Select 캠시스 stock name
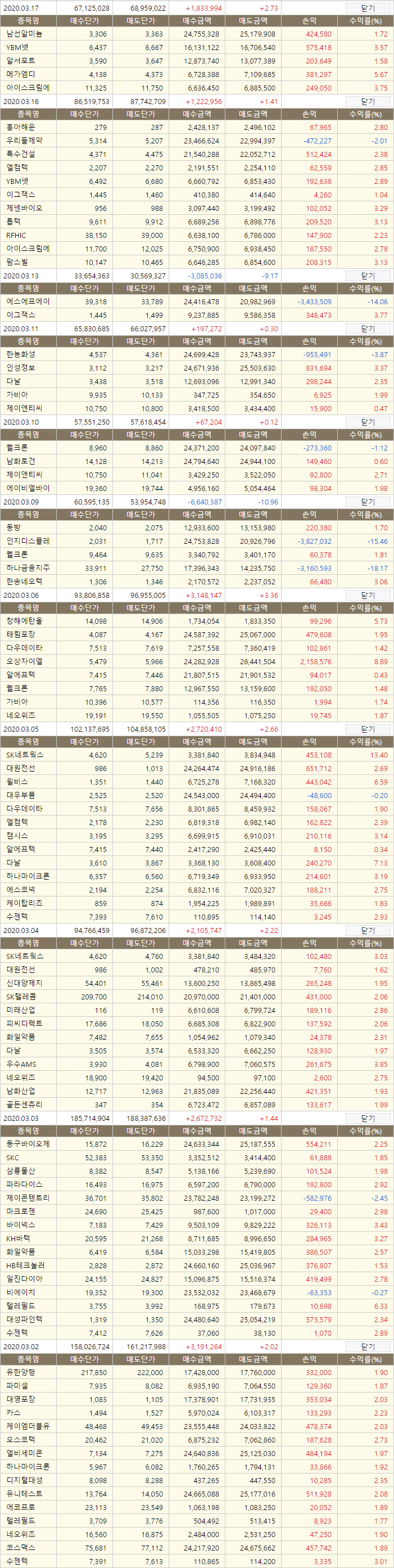Image resolution: width=394 pixels, height=1568 pixels. 17,836
